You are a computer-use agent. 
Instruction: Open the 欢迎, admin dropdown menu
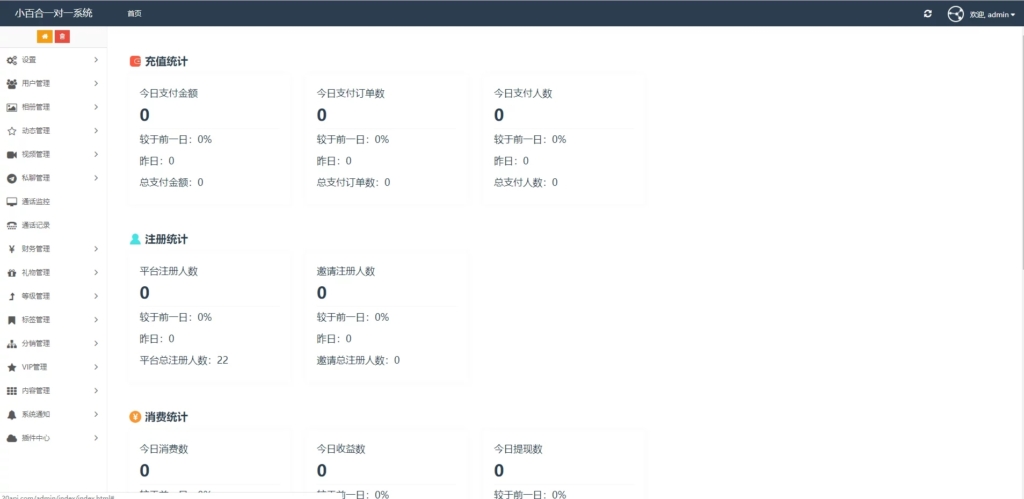(x=992, y=15)
